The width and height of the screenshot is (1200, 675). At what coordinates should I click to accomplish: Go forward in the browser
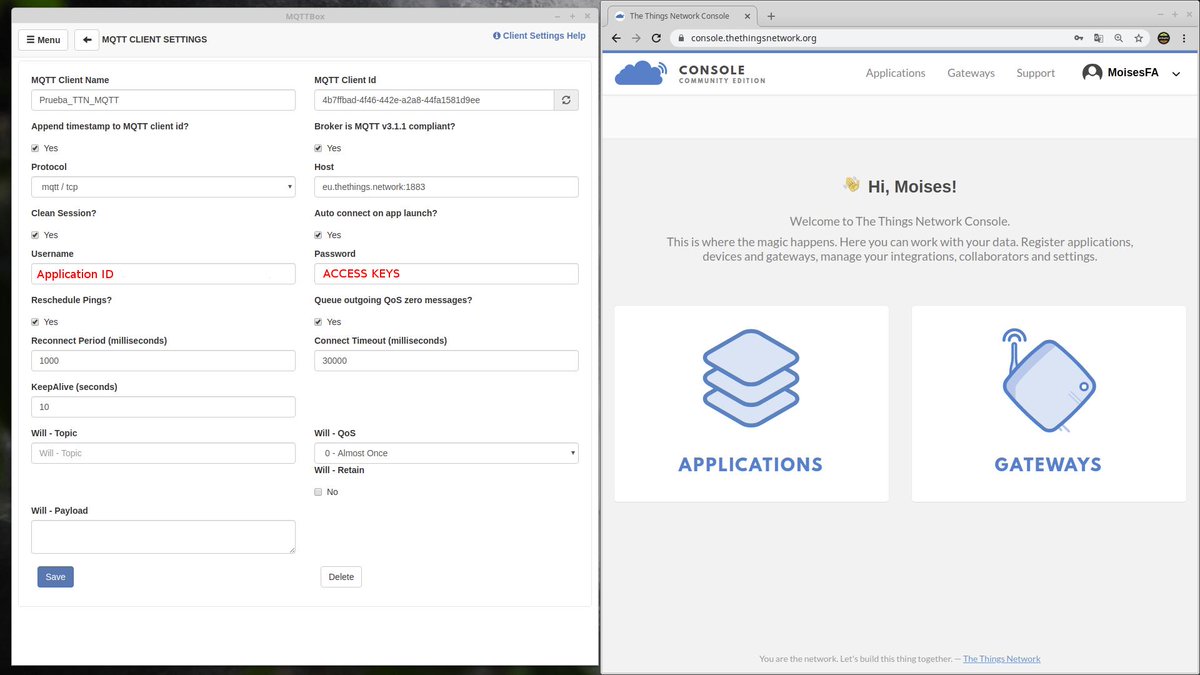636,38
